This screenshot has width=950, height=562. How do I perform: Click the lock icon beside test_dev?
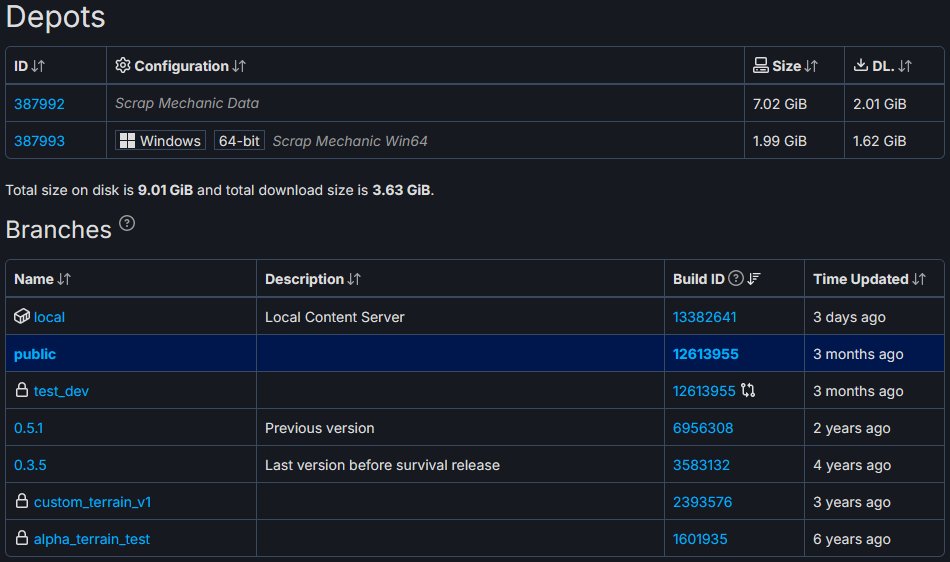click(22, 390)
